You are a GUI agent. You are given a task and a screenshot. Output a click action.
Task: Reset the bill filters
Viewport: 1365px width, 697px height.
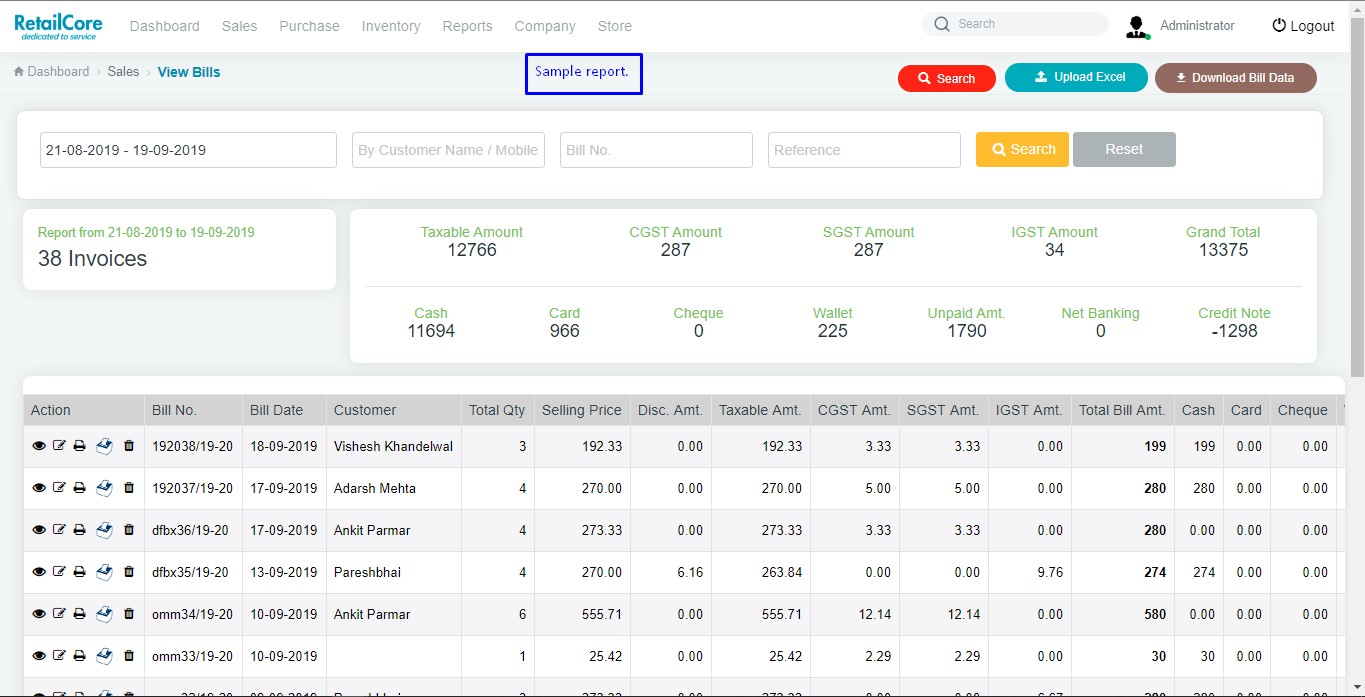(1124, 149)
